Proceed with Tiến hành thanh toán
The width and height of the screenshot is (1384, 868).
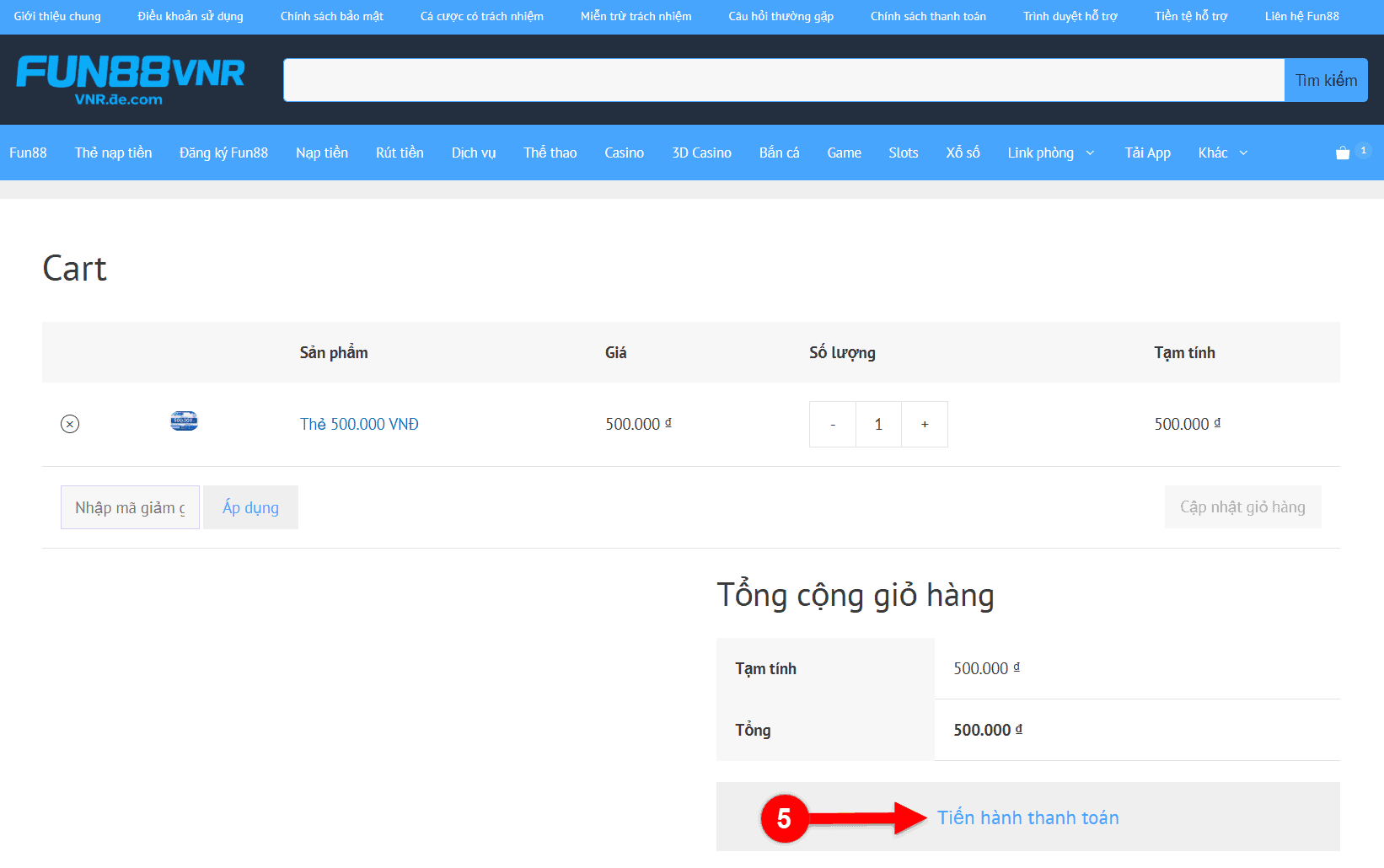1028,817
